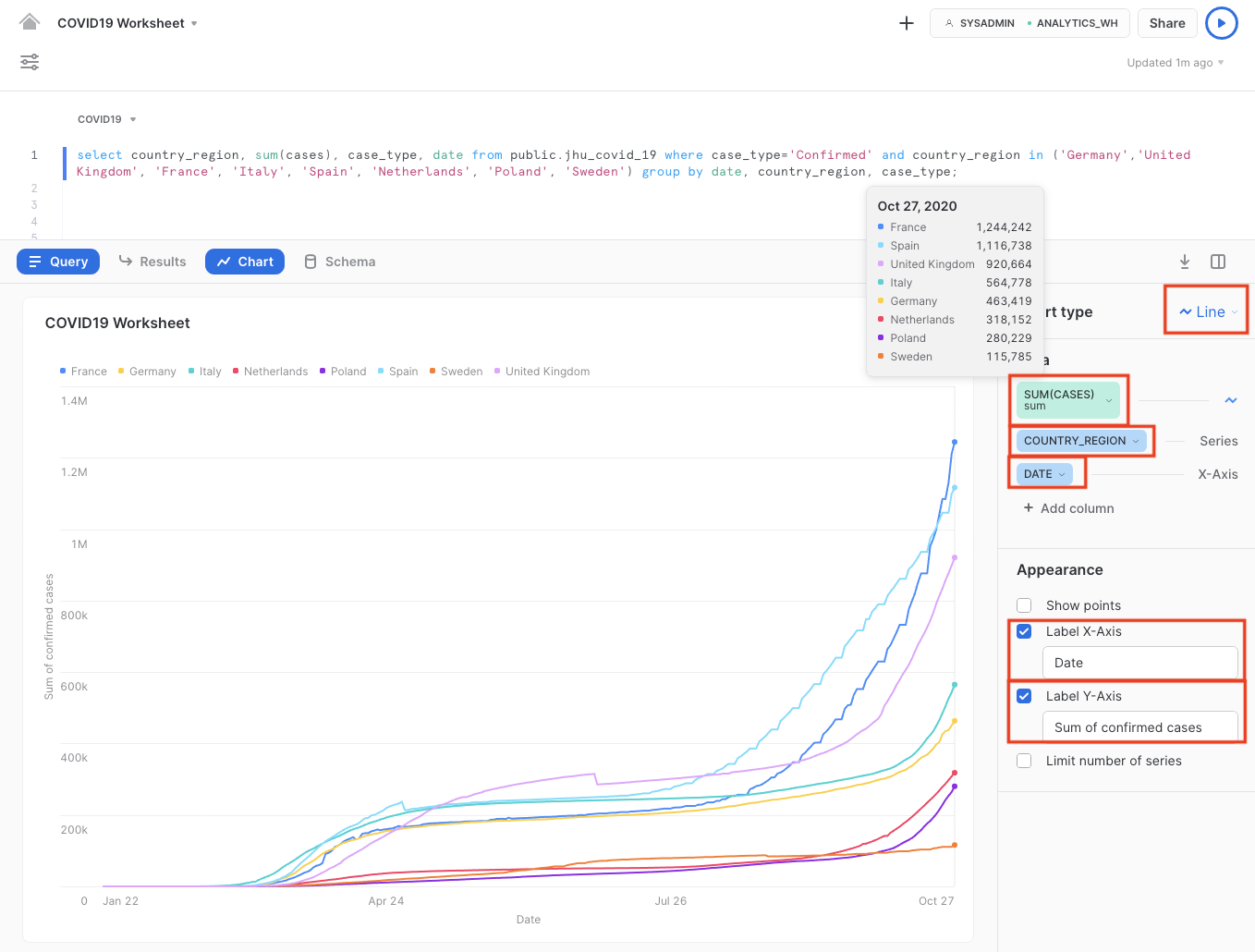The height and width of the screenshot is (952, 1255).
Task: Click the plus icon to add worksheet
Action: (x=906, y=23)
